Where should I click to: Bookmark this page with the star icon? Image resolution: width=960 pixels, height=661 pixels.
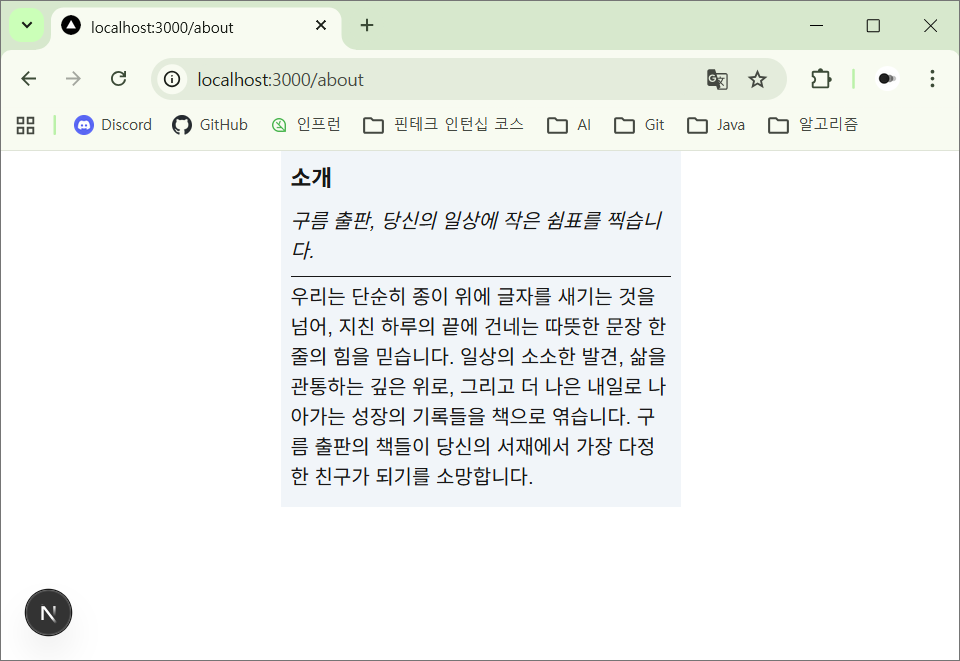(758, 79)
